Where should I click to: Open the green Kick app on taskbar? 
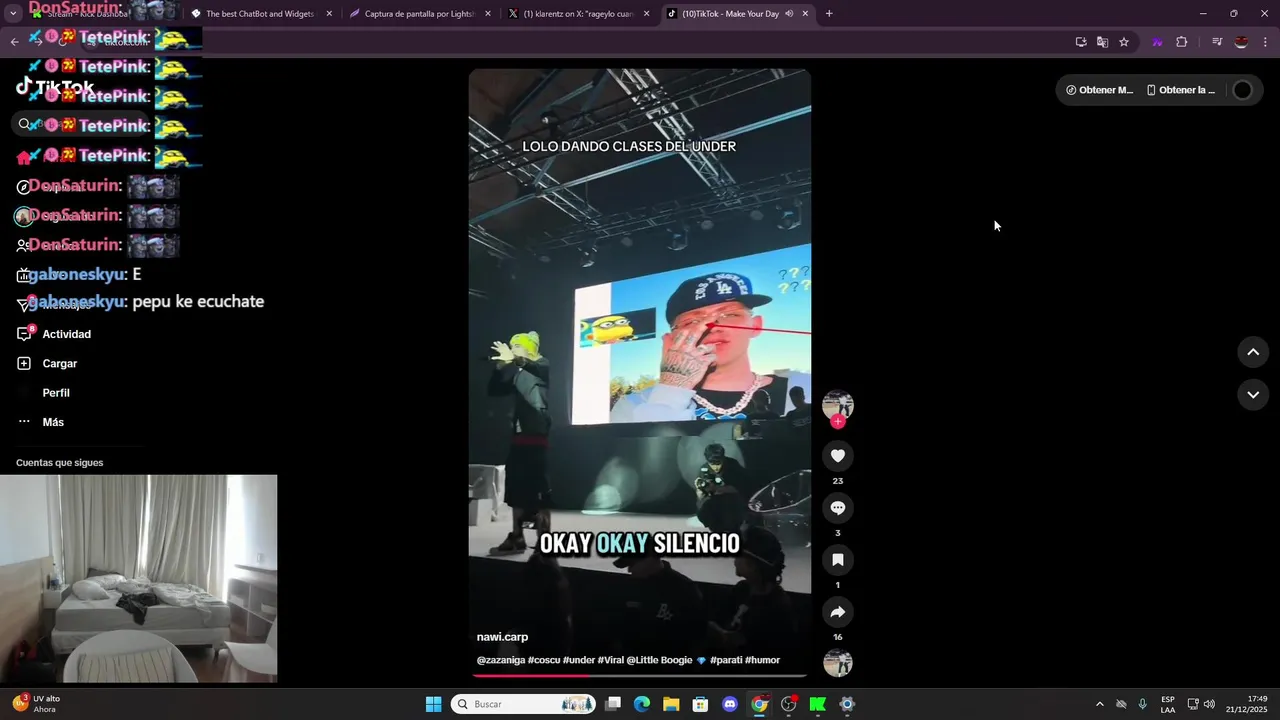pos(818,704)
